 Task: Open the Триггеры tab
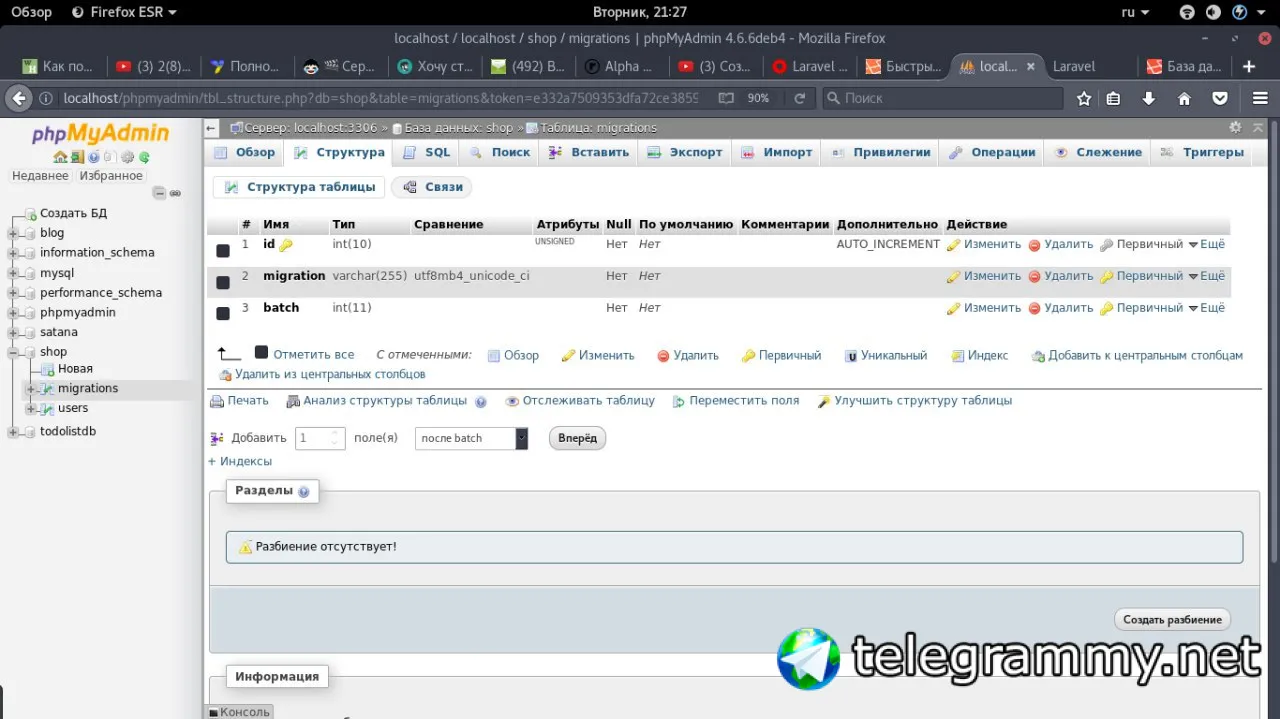(1203, 153)
